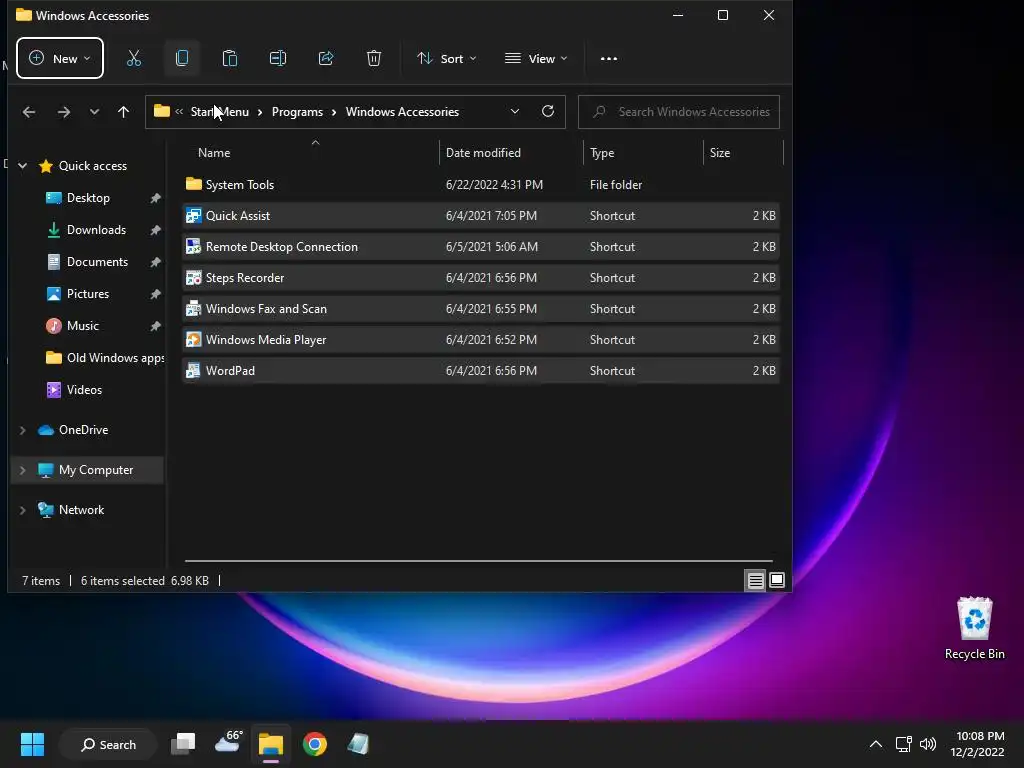The image size is (1024, 768).
Task: Click the network icon in system tray
Action: 903,744
